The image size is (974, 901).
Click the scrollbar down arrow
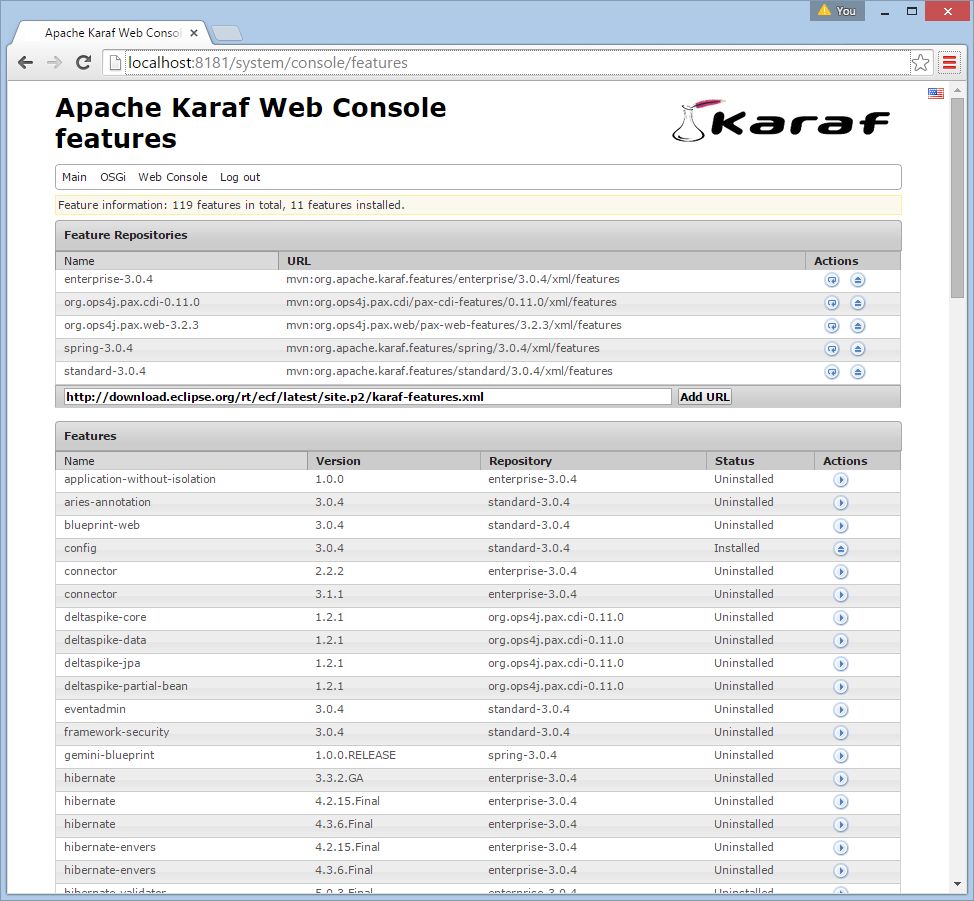click(x=957, y=884)
